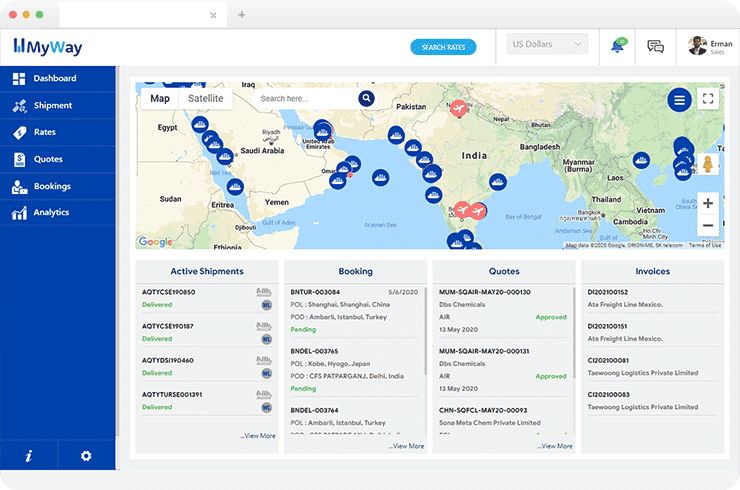Click the Google logo on map
Viewport: 740px width, 490px height.
(156, 242)
